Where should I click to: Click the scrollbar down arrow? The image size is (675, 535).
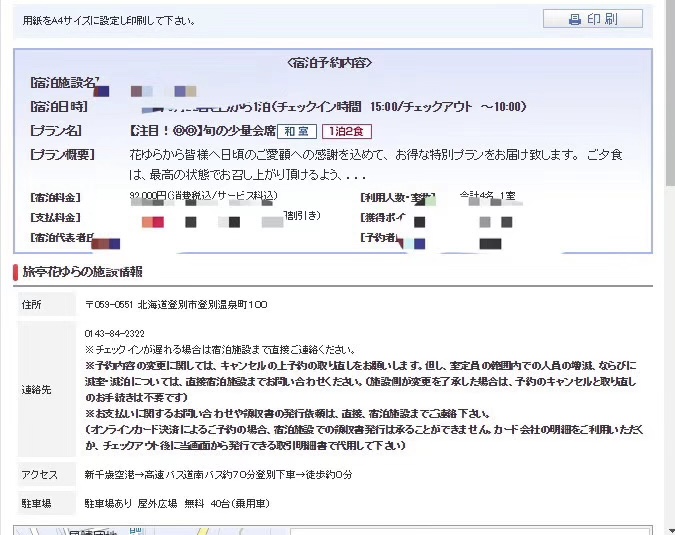coord(670,530)
